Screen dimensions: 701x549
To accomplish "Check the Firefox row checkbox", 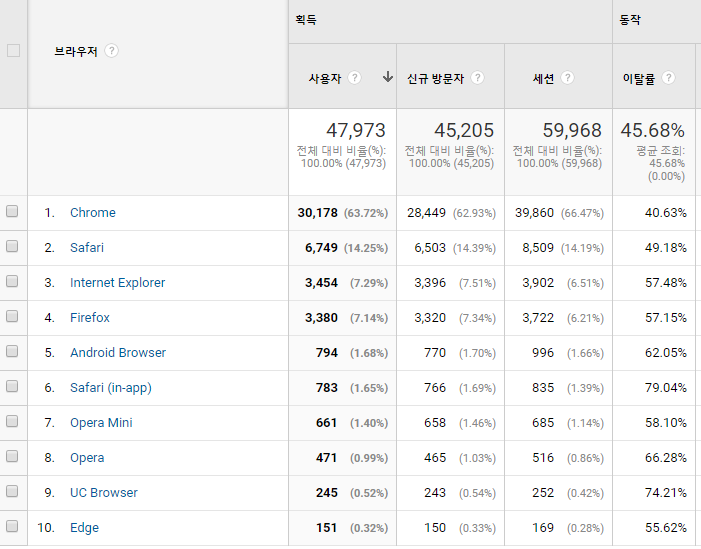I will tap(12, 316).
